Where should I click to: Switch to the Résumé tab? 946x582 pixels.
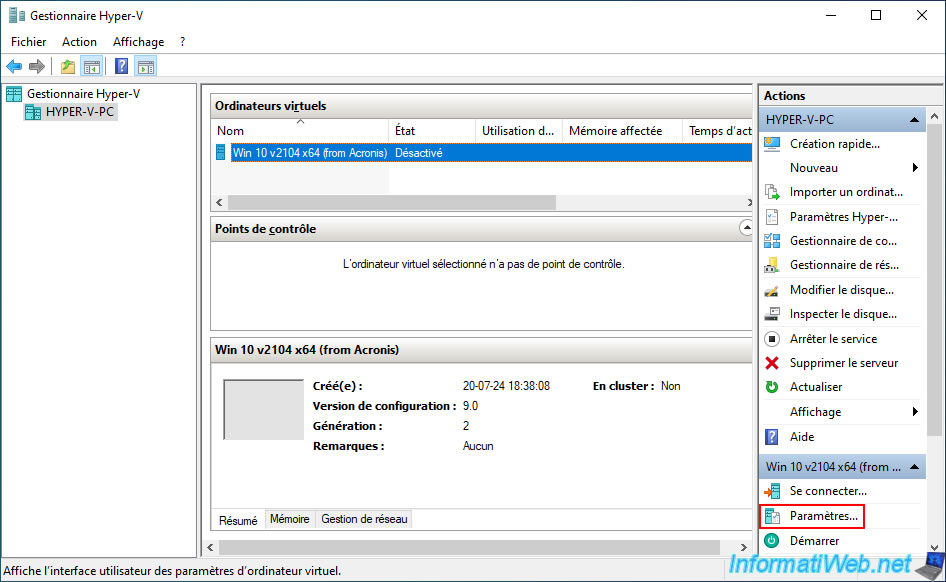238,520
